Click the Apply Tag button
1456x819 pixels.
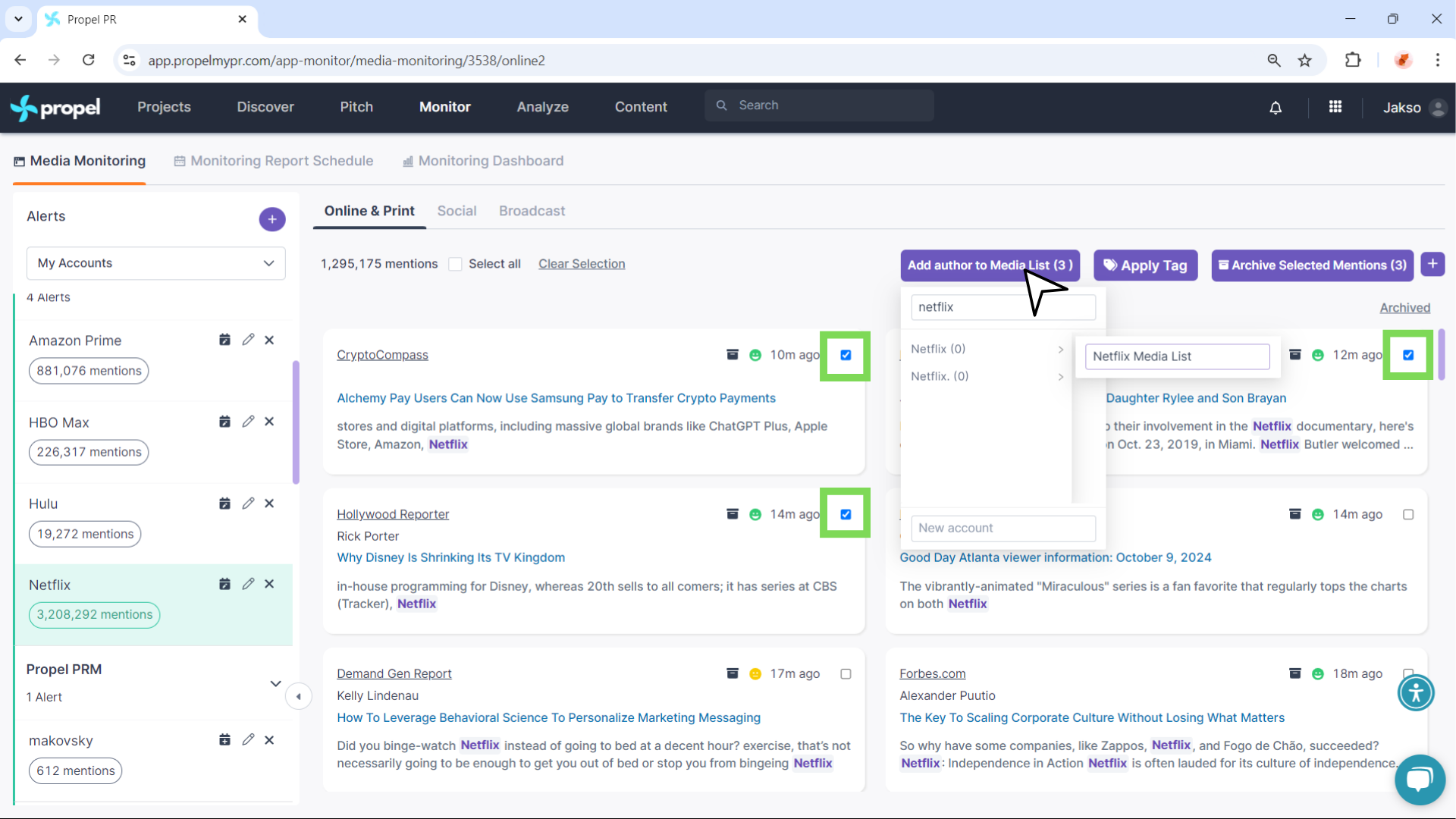point(1145,265)
